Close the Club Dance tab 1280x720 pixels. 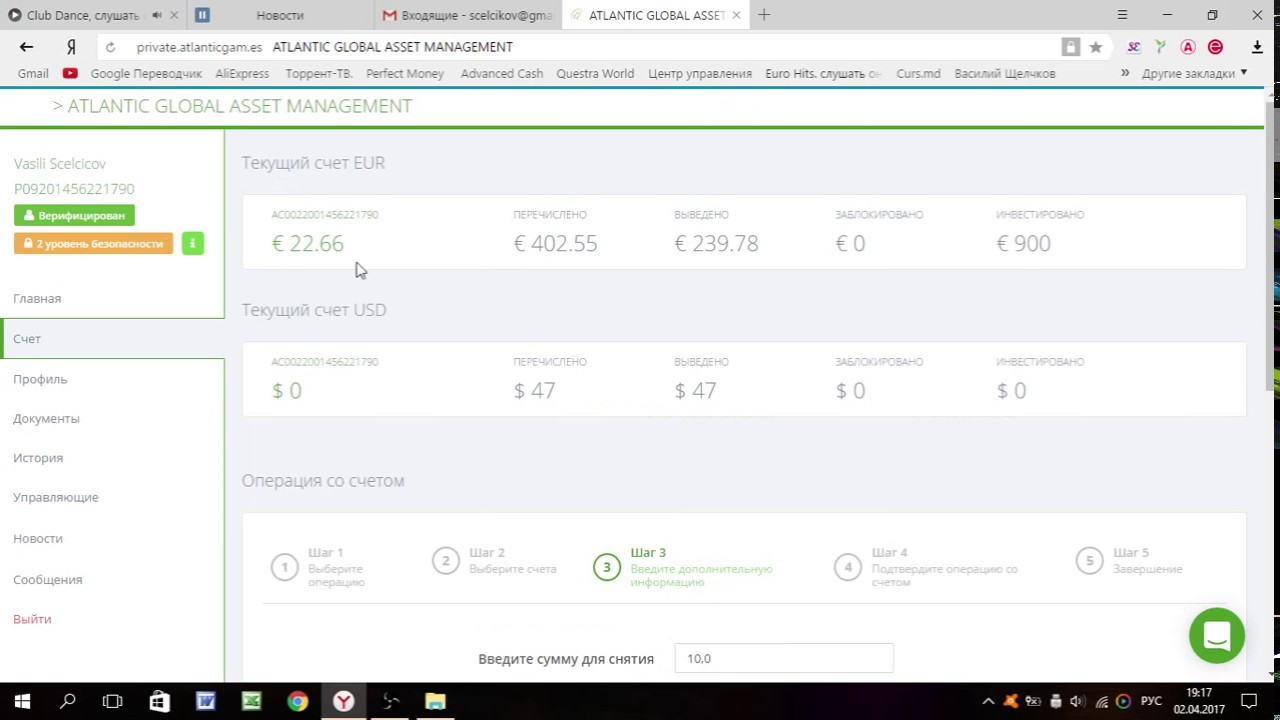click(x=175, y=15)
